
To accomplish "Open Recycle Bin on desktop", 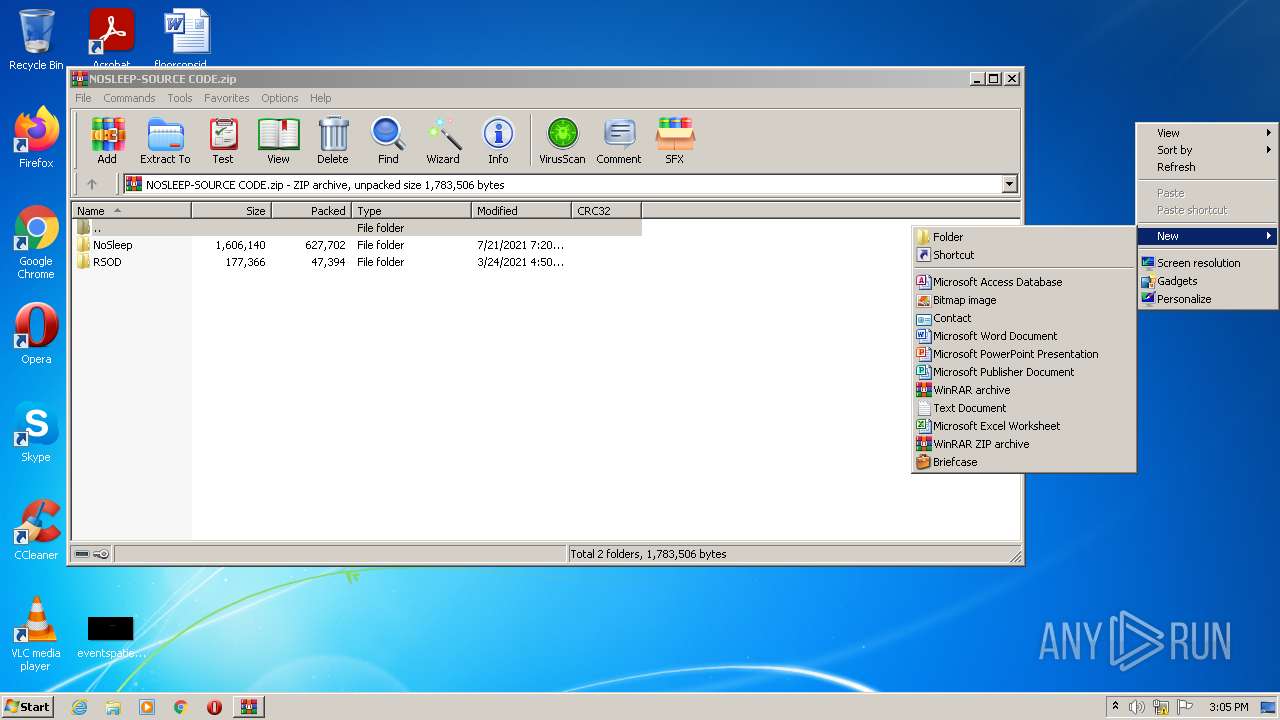I will point(36,40).
